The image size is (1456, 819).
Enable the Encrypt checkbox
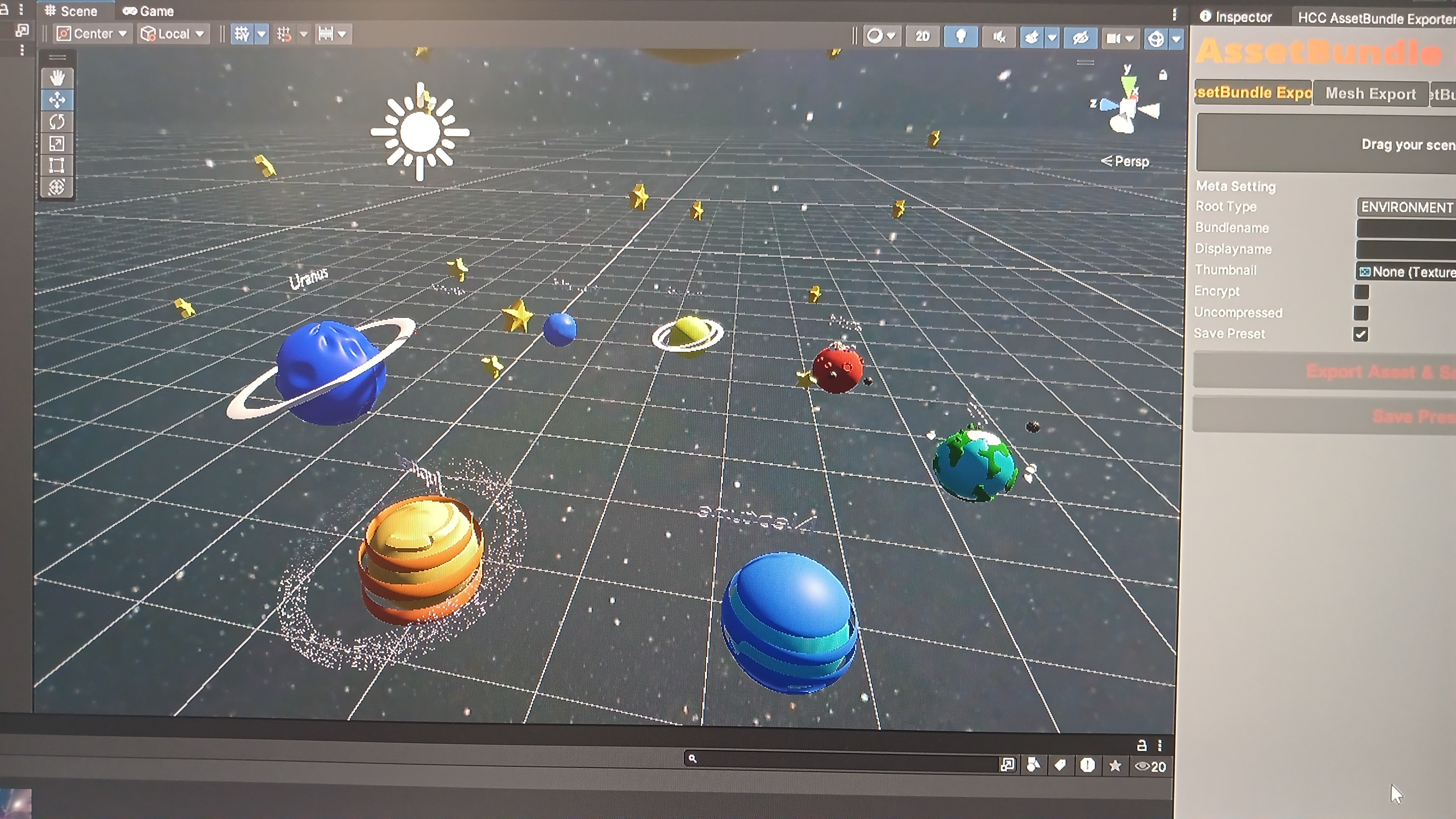(1361, 292)
